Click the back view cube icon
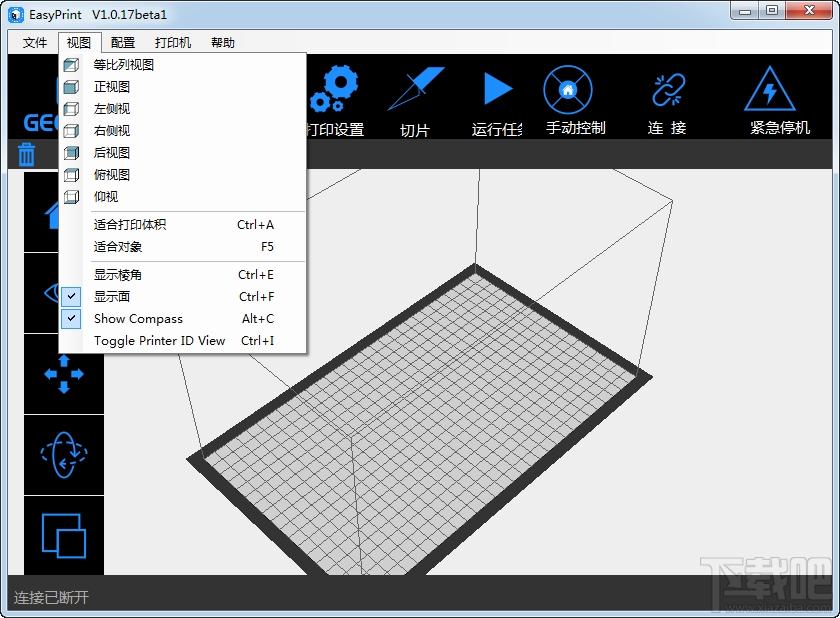 pos(71,153)
